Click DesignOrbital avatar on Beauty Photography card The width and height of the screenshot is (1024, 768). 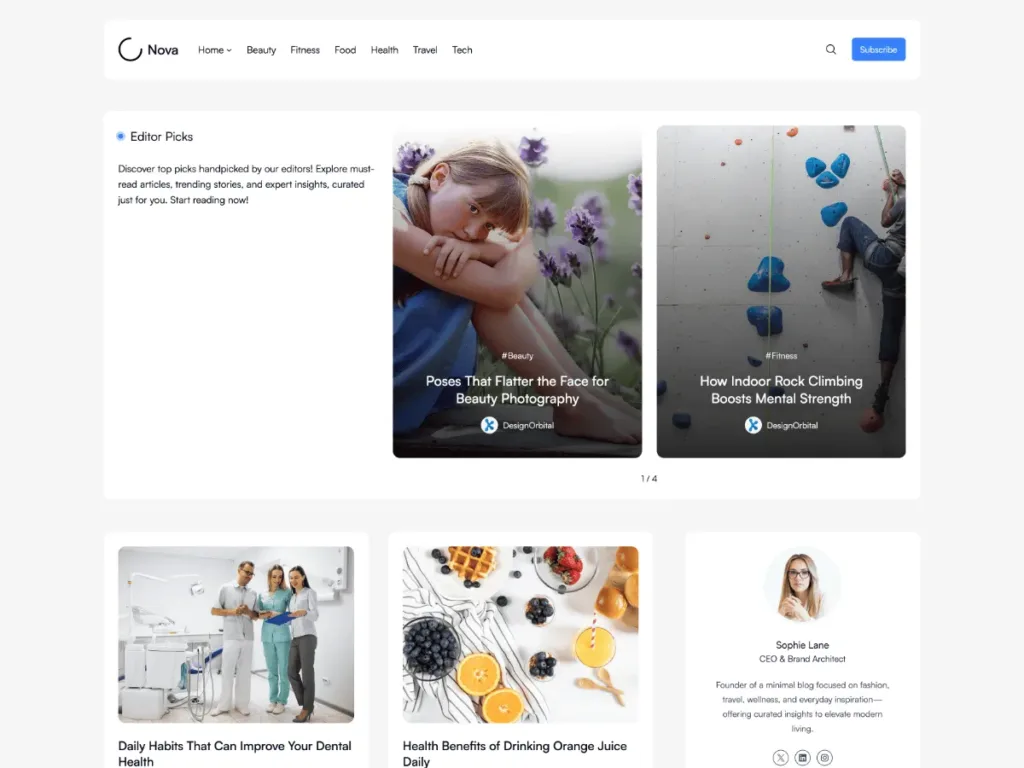(x=489, y=425)
